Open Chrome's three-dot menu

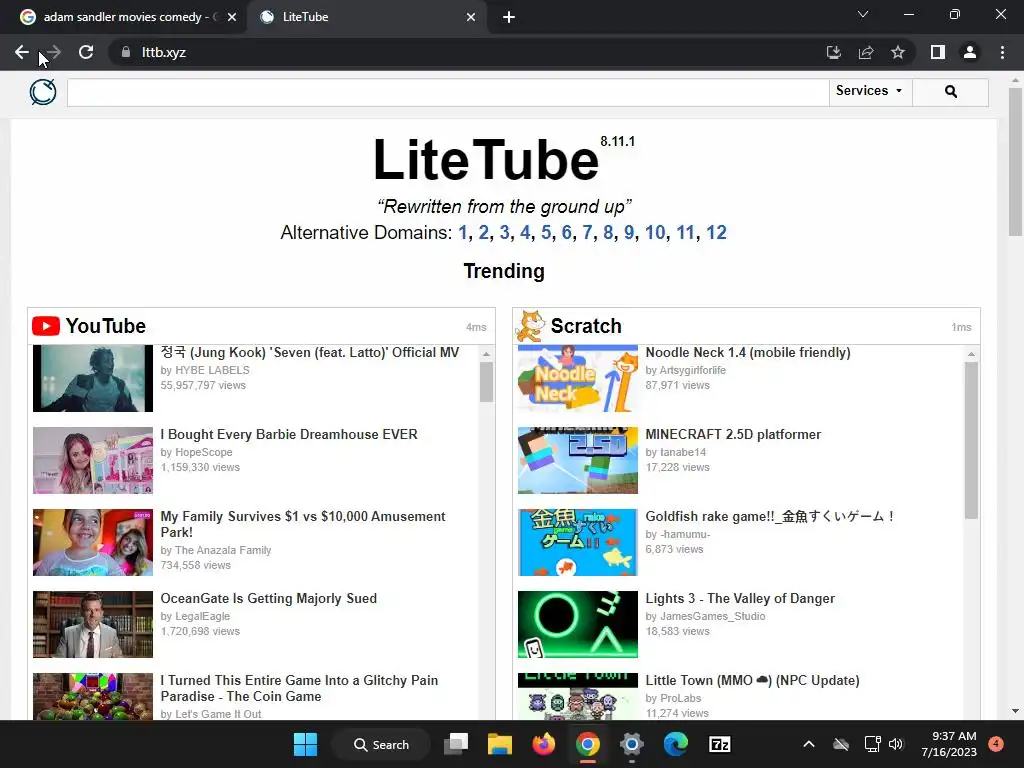point(1002,52)
